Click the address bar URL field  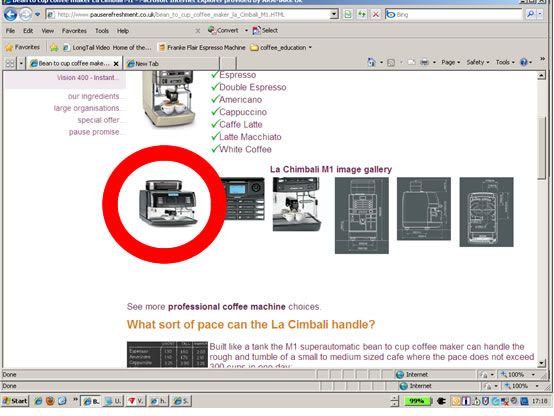[189, 14]
